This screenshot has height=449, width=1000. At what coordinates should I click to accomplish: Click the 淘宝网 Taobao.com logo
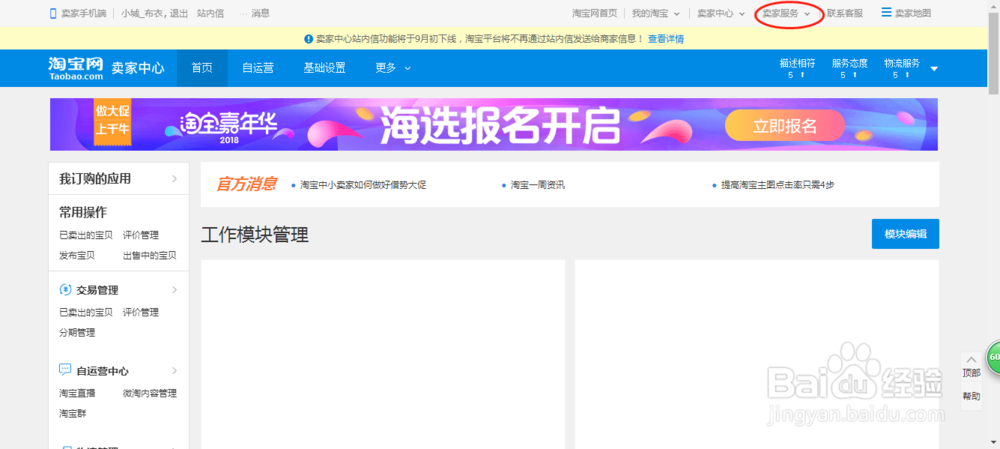point(75,68)
